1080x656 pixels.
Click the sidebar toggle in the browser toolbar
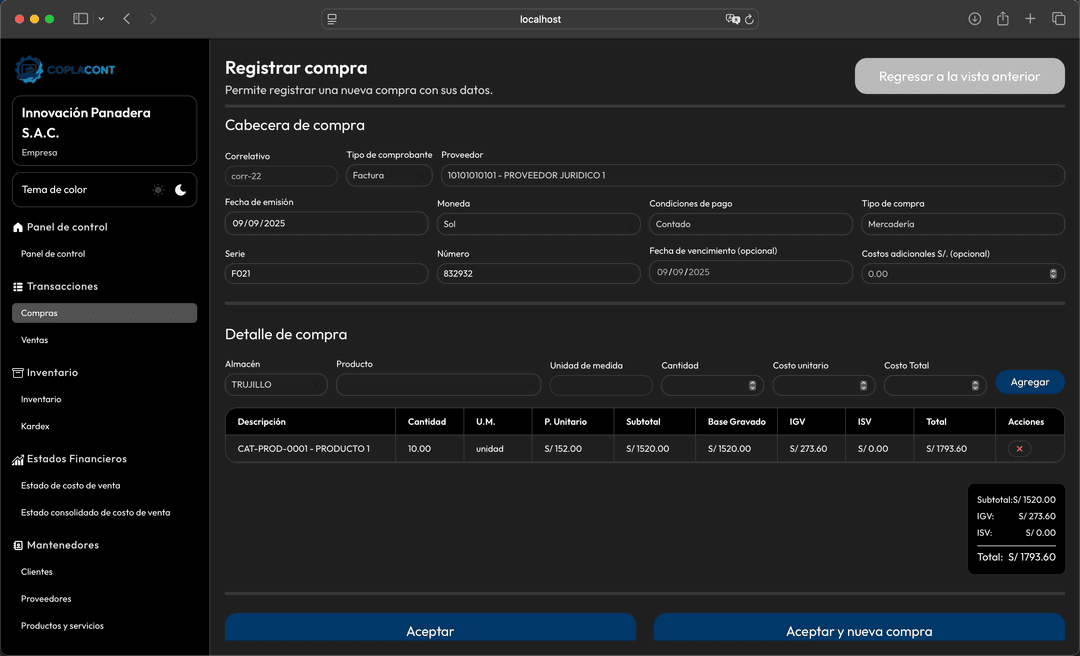pos(80,18)
